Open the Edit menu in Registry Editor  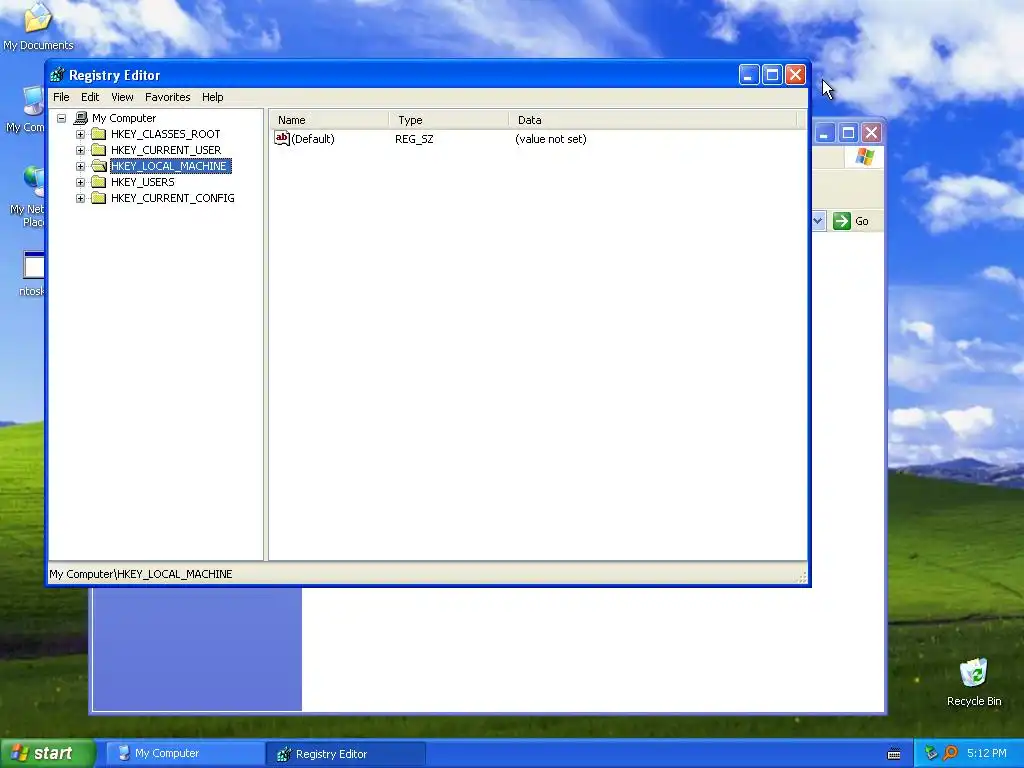[90, 97]
